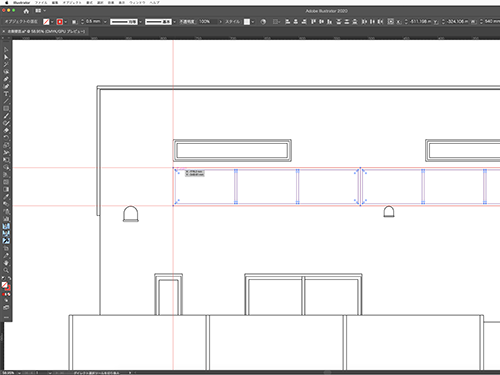Open the Apple menu

click(x=6, y=2)
